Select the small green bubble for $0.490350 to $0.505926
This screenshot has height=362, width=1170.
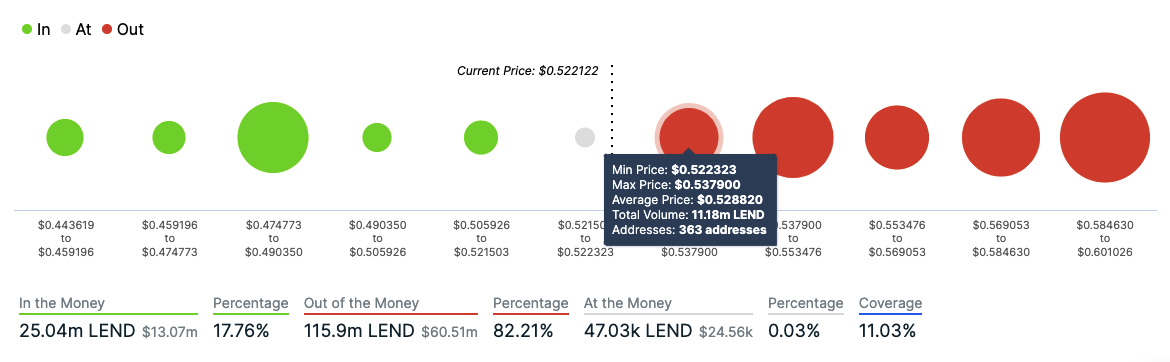point(377,137)
